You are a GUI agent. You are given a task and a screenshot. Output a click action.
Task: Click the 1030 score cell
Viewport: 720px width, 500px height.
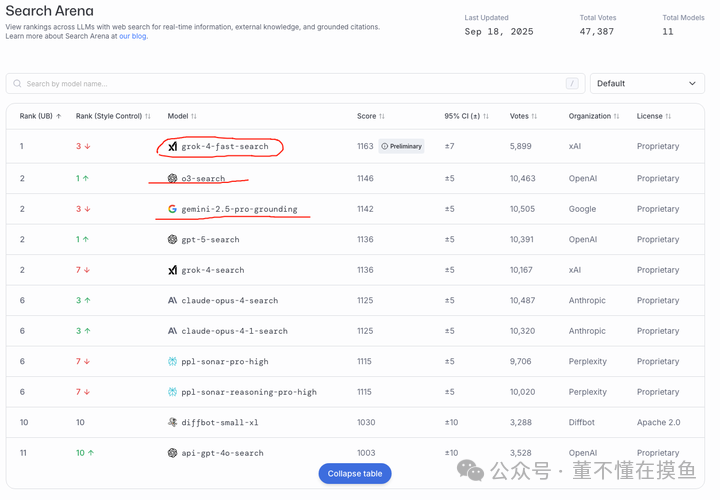point(366,422)
